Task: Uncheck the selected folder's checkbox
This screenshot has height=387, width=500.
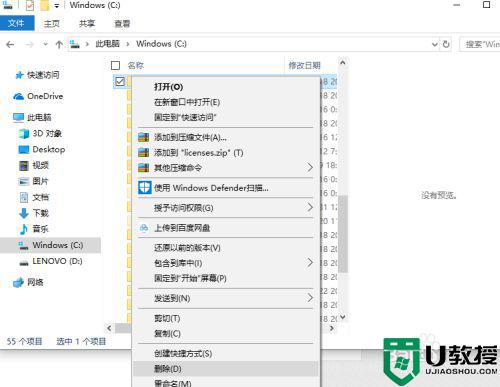Action: click(x=120, y=81)
